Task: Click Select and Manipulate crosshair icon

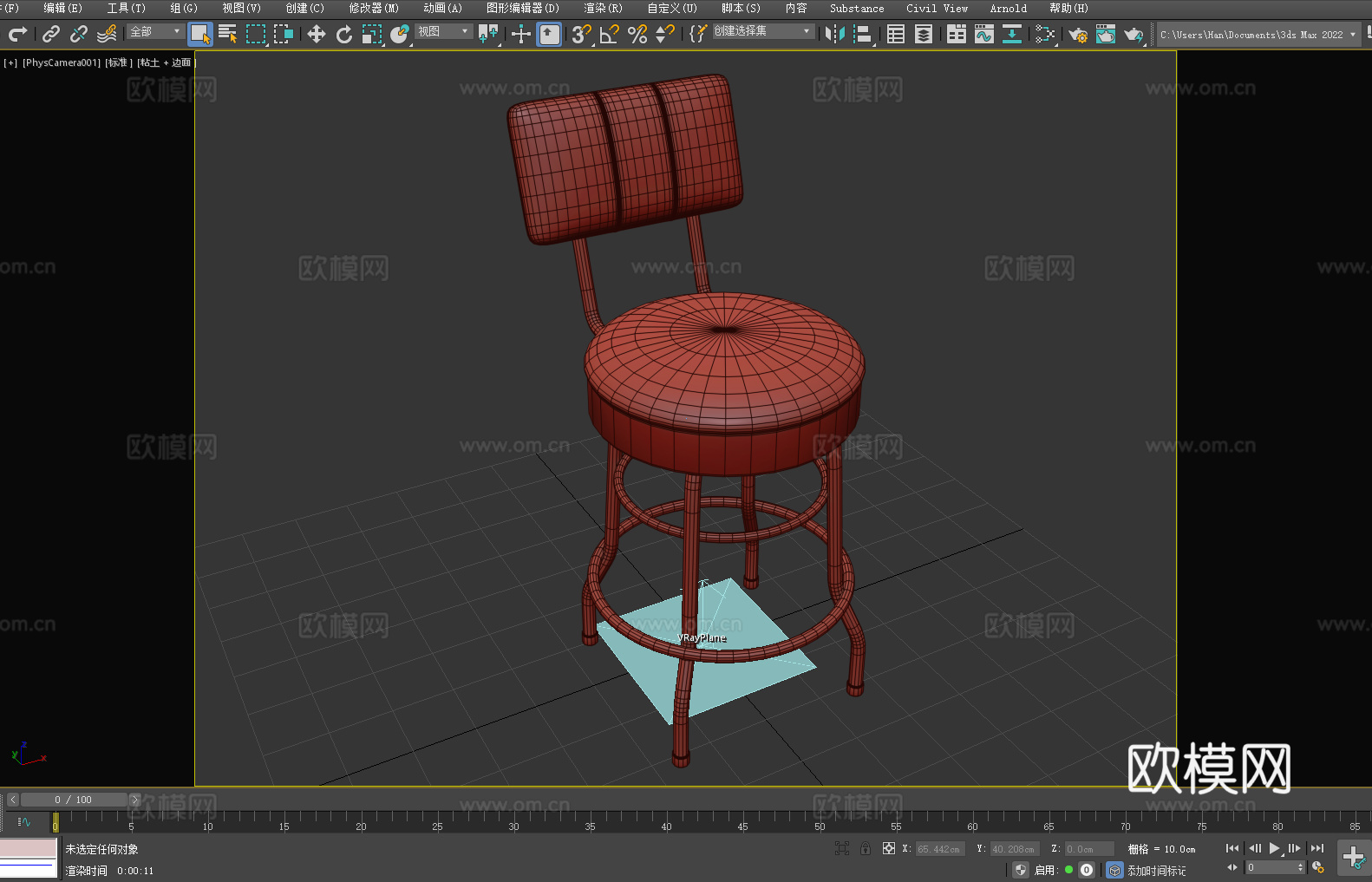Action: pyautogui.click(x=521, y=34)
